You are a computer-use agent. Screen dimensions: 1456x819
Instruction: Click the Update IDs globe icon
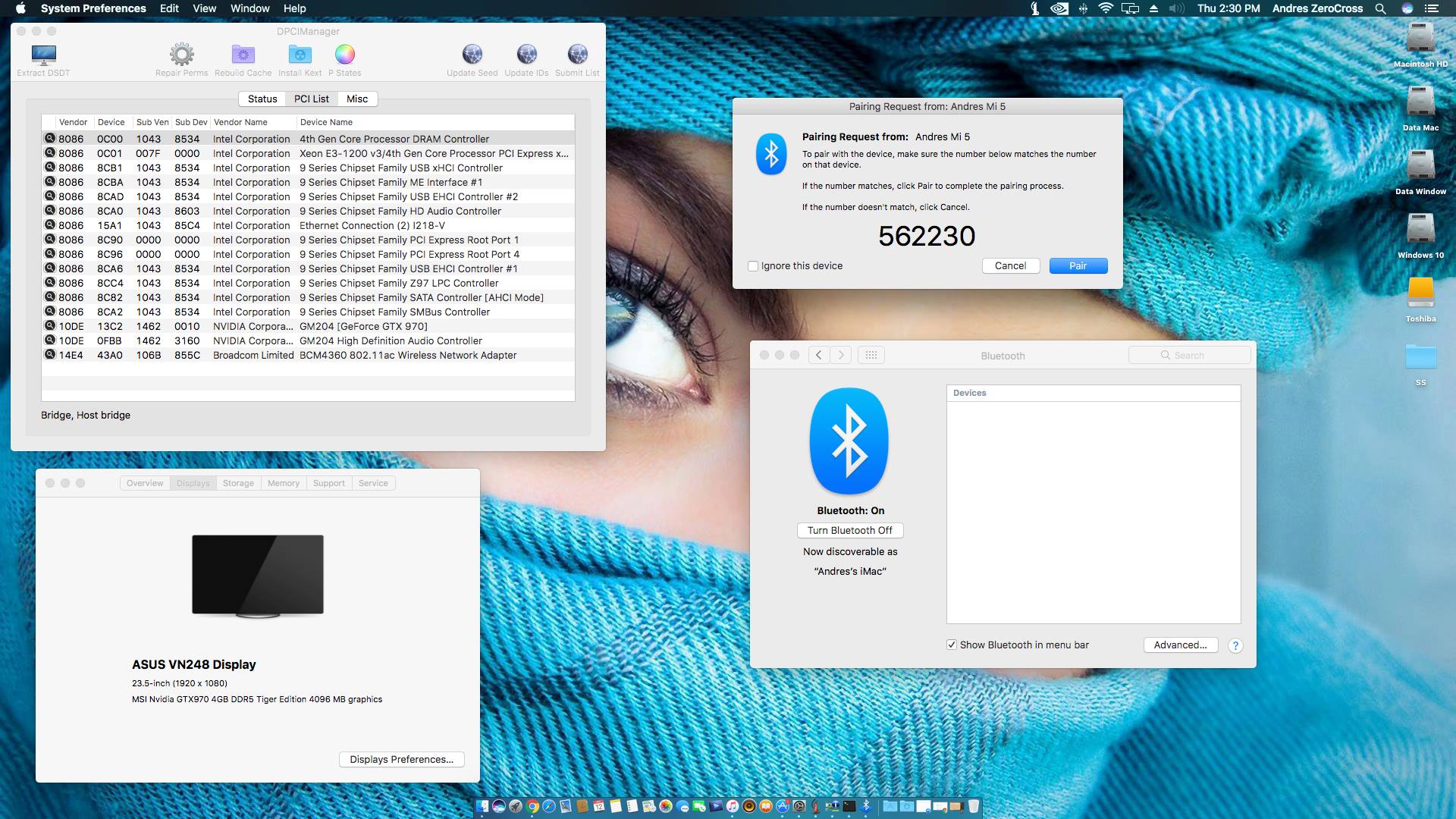pos(526,55)
